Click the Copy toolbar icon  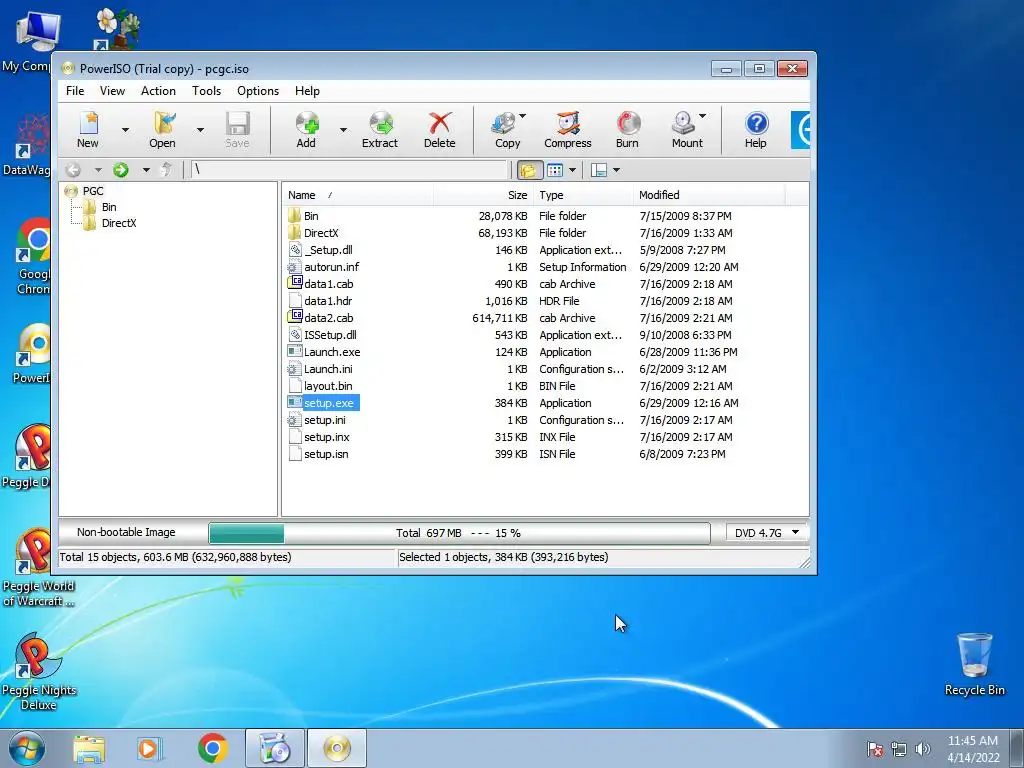point(504,130)
